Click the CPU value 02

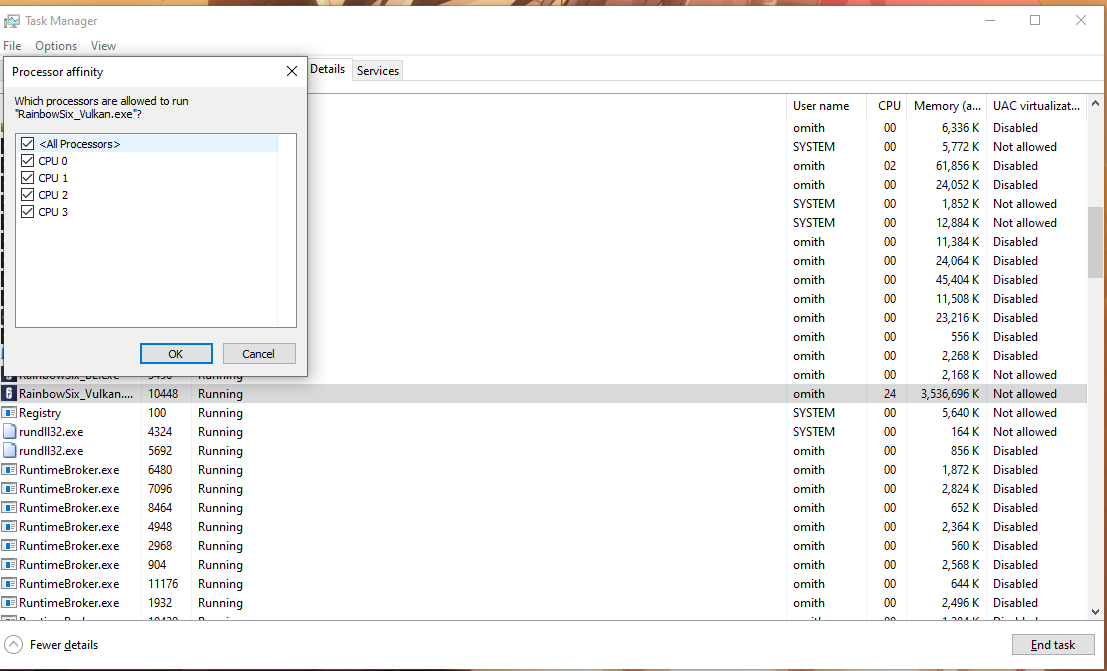tap(890, 166)
